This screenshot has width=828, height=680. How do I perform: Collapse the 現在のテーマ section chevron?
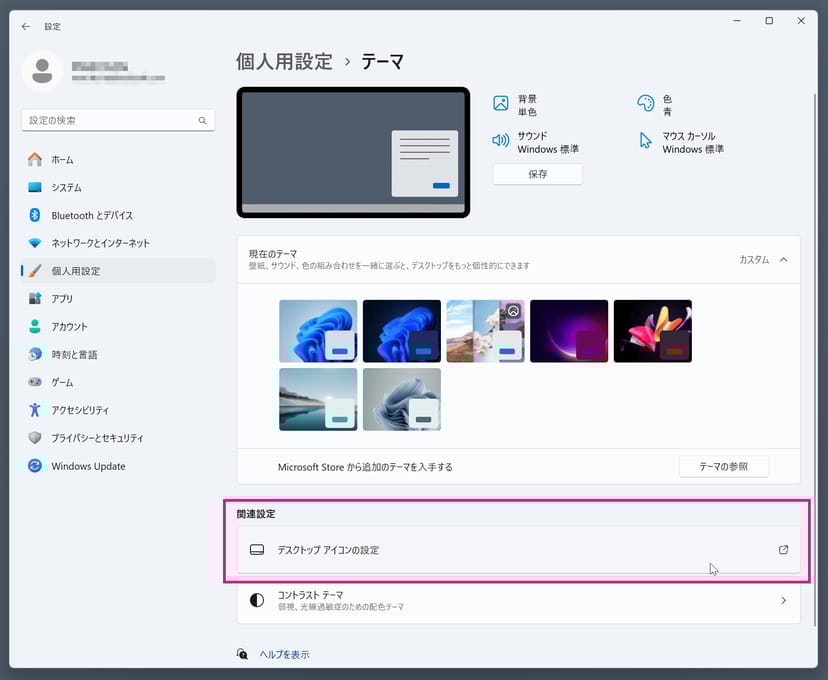click(783, 260)
